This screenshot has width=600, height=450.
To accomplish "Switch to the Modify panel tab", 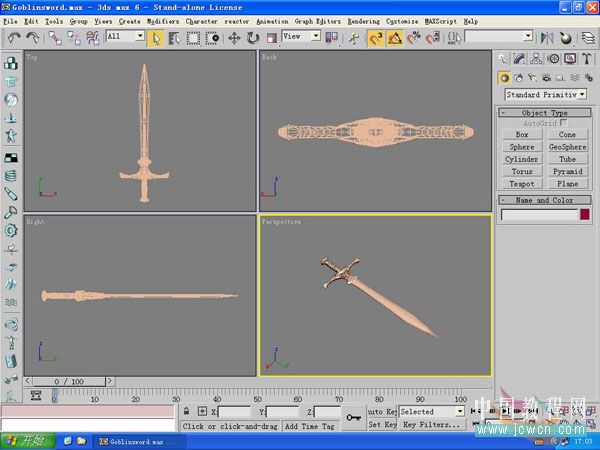I will (x=519, y=59).
